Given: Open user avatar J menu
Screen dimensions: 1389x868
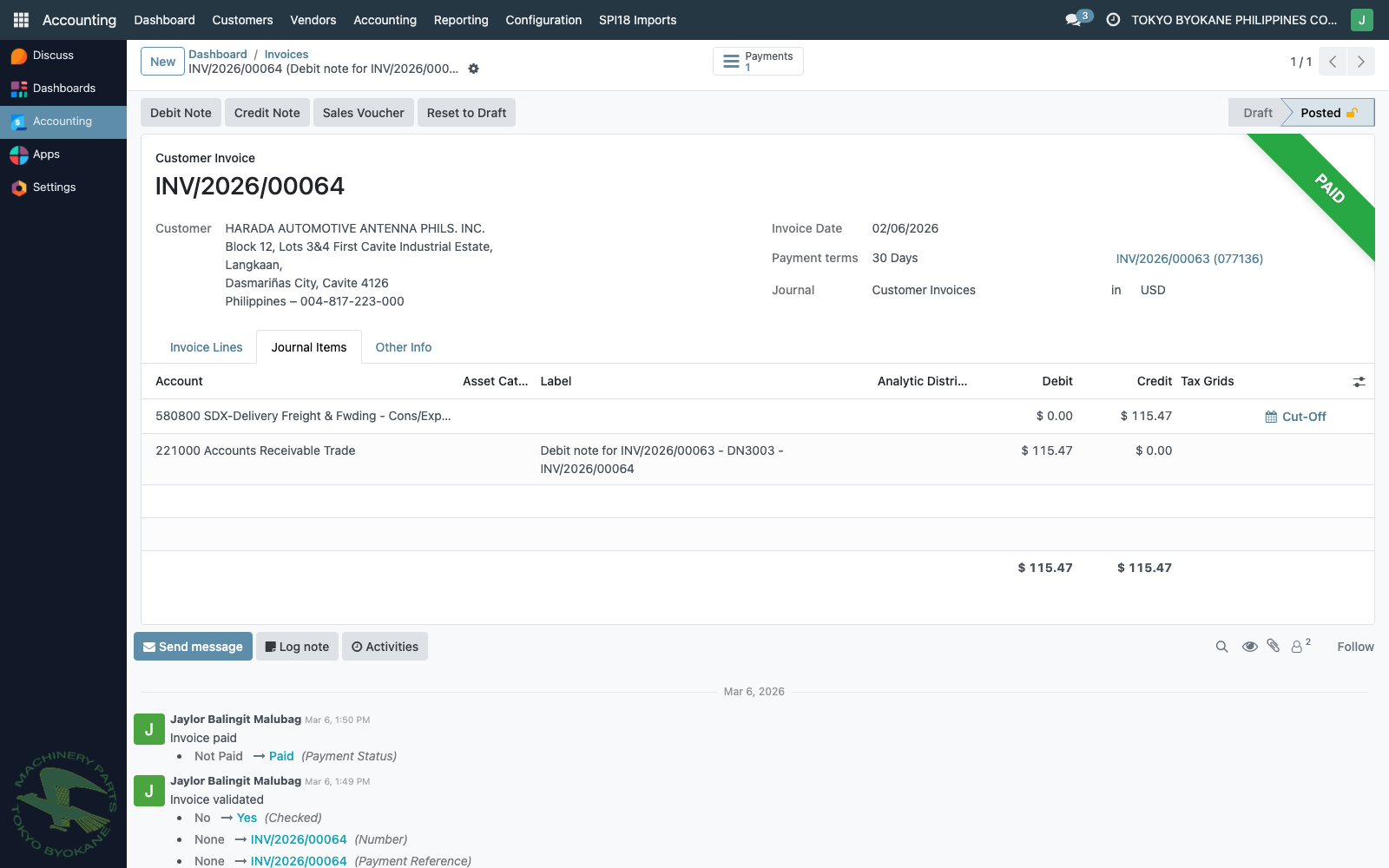Looking at the screenshot, I should pyautogui.click(x=1361, y=19).
